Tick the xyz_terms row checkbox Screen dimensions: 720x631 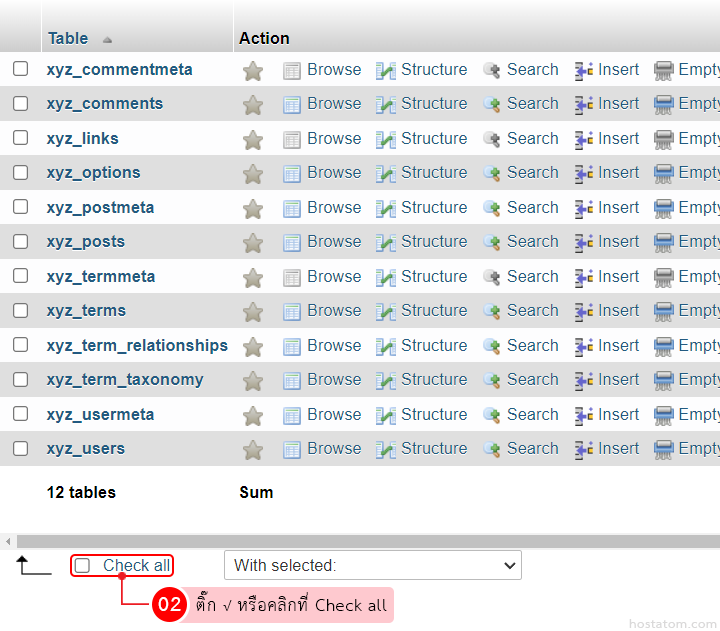coord(21,310)
